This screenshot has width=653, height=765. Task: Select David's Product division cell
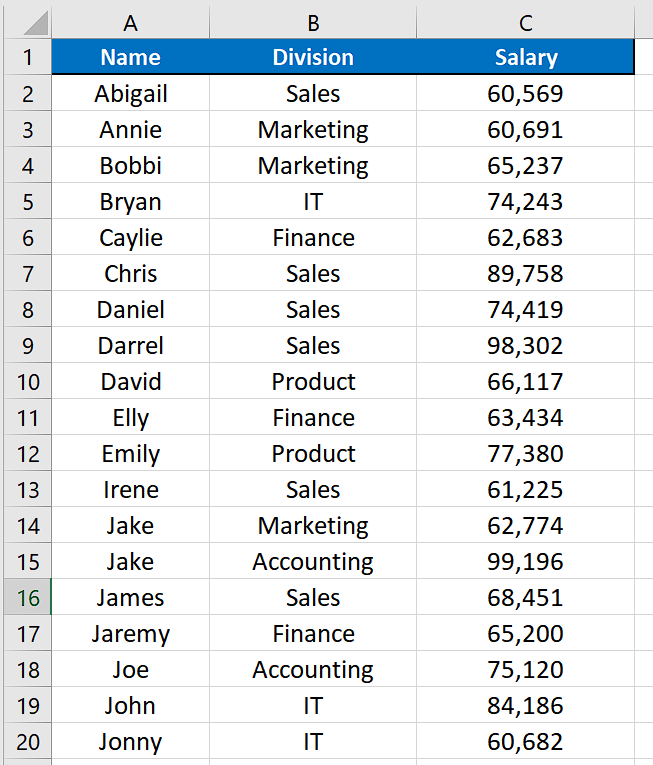(x=313, y=381)
